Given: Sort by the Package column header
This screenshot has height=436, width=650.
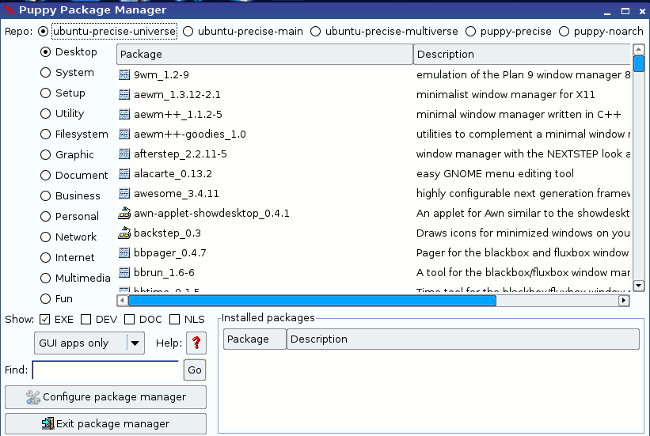Looking at the screenshot, I should [264, 54].
